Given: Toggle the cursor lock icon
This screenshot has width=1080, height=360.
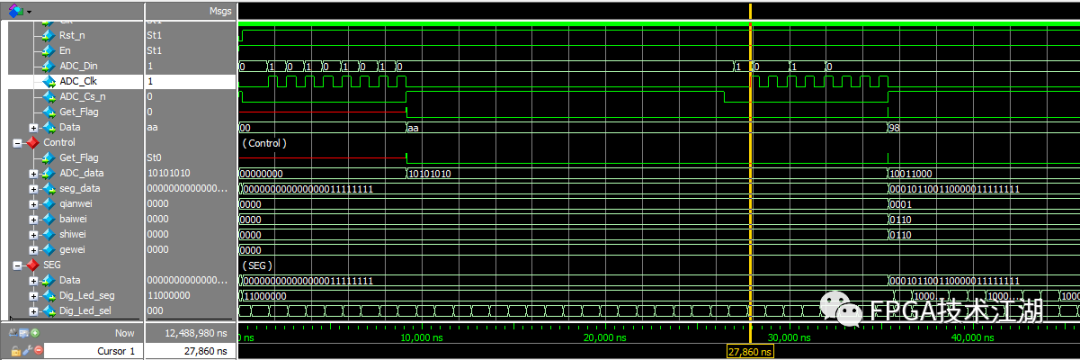Looking at the screenshot, I should coord(15,350).
